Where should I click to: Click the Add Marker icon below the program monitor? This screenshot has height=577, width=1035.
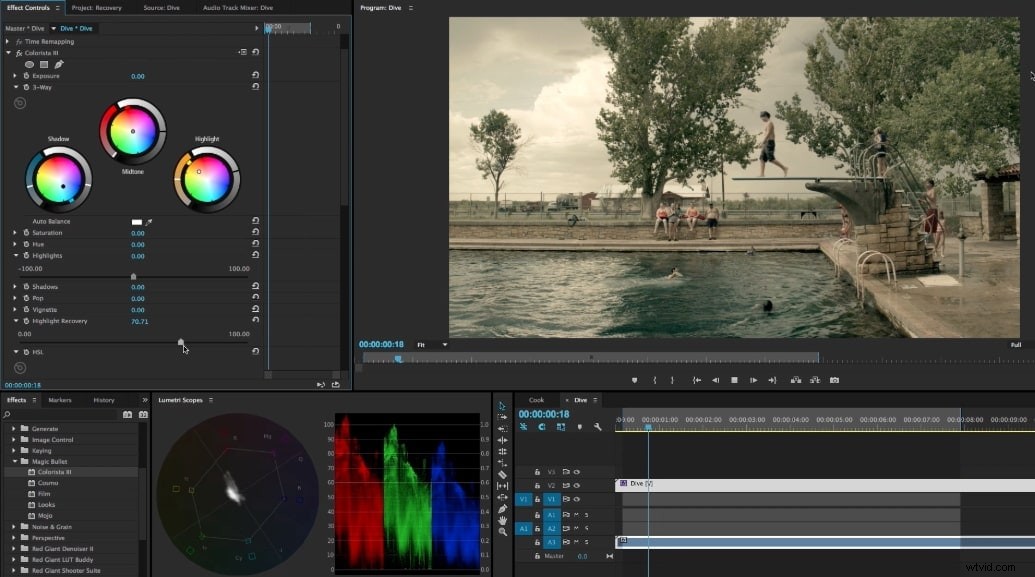pos(634,380)
